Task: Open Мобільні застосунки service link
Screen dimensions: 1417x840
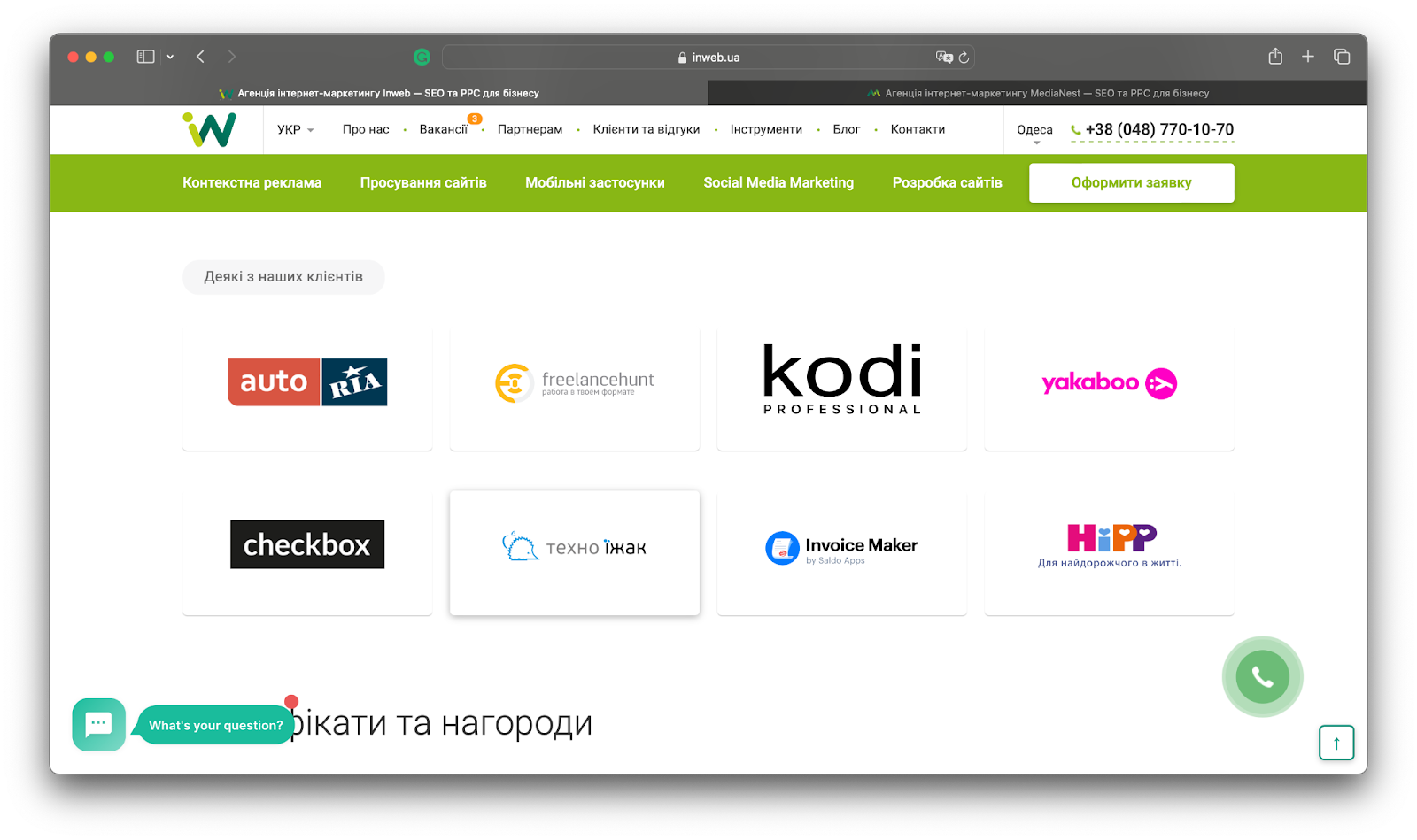Action: (x=595, y=182)
